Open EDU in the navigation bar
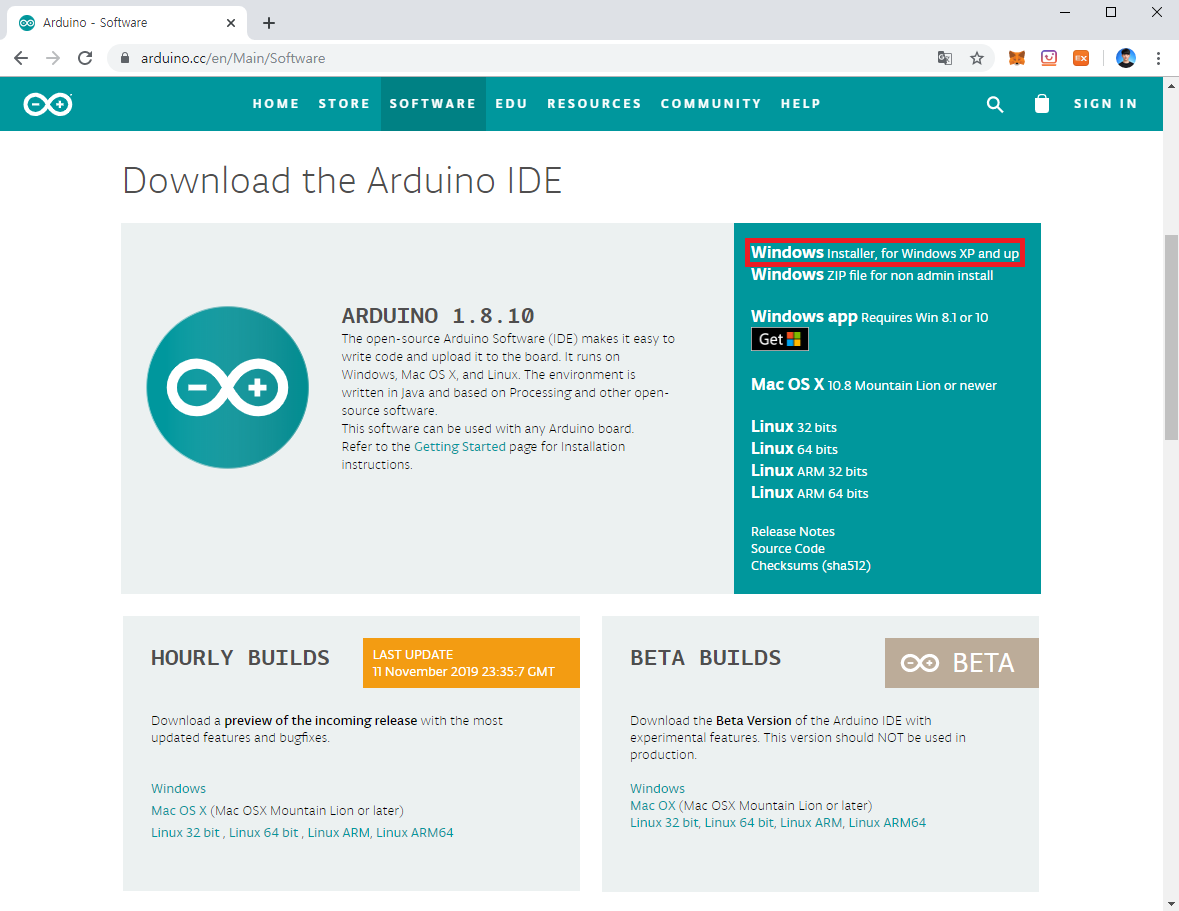The height and width of the screenshot is (911, 1179). tap(511, 104)
